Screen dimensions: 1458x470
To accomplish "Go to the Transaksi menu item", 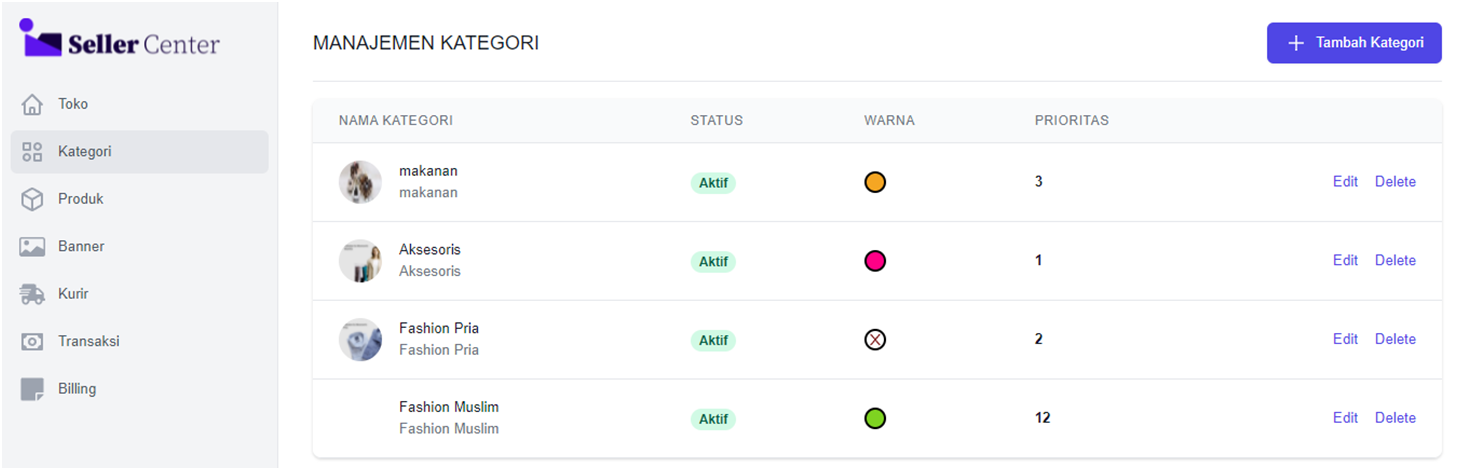I will 88,341.
